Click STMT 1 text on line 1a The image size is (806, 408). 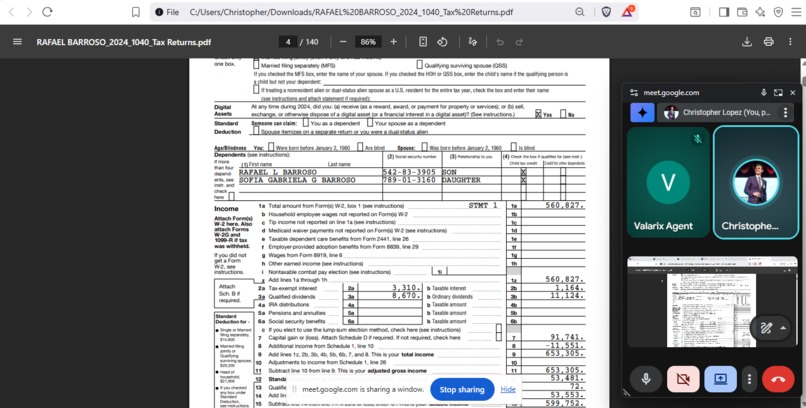click(x=483, y=205)
